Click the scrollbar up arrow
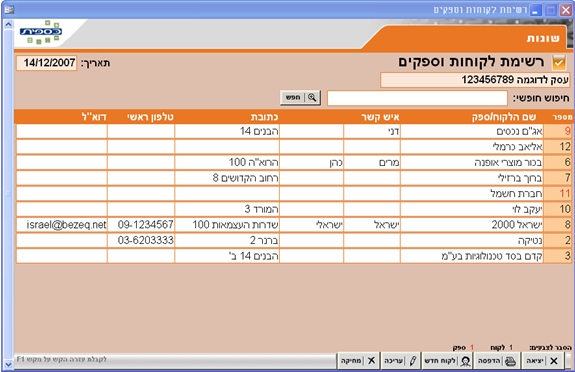The height and width of the screenshot is (372, 575). 8,25
